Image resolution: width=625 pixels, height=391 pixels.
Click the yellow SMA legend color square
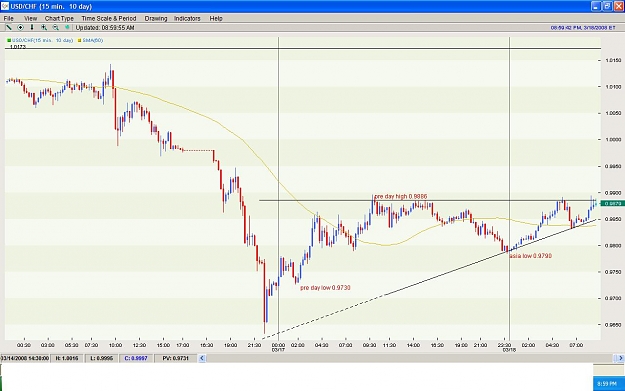click(x=79, y=40)
